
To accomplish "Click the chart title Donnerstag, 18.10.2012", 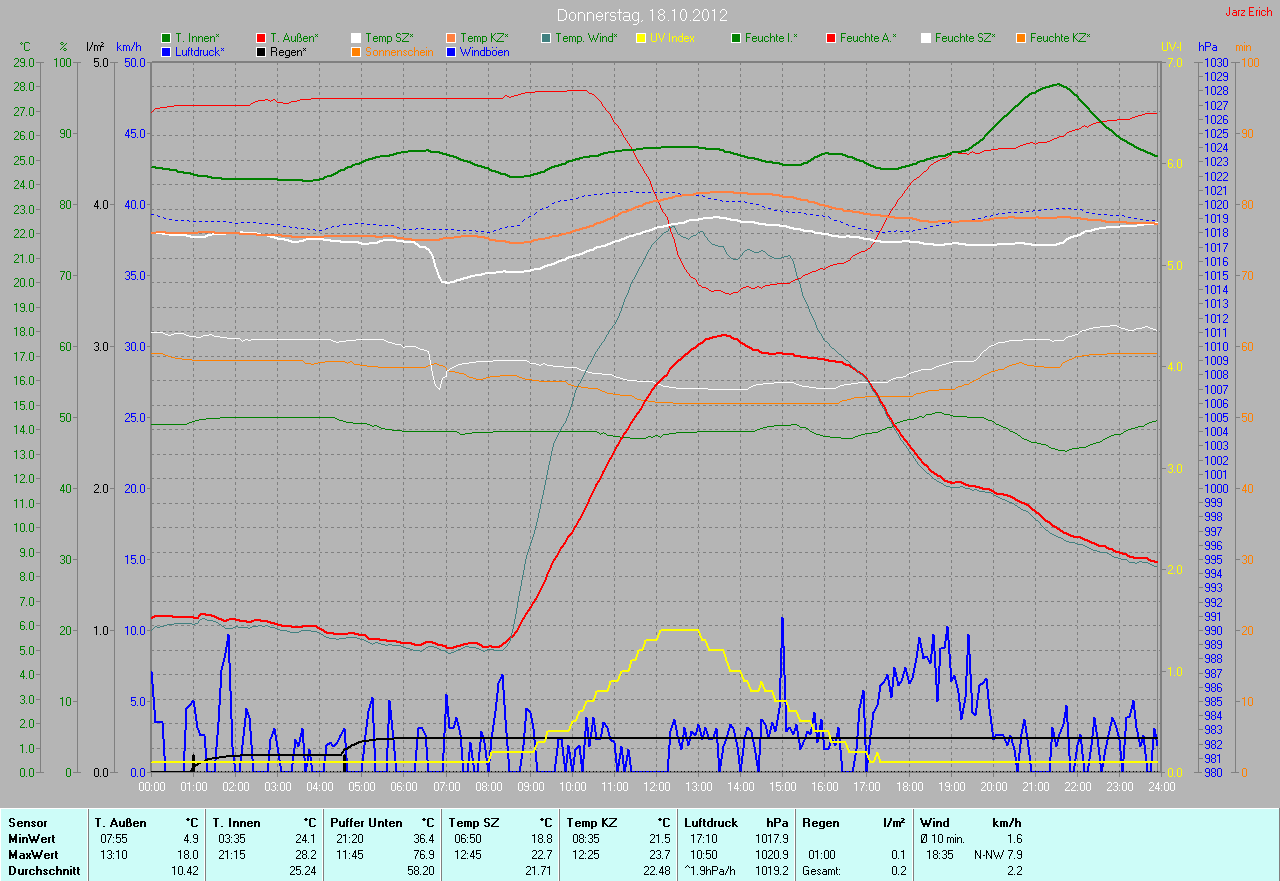I will pos(641,15).
